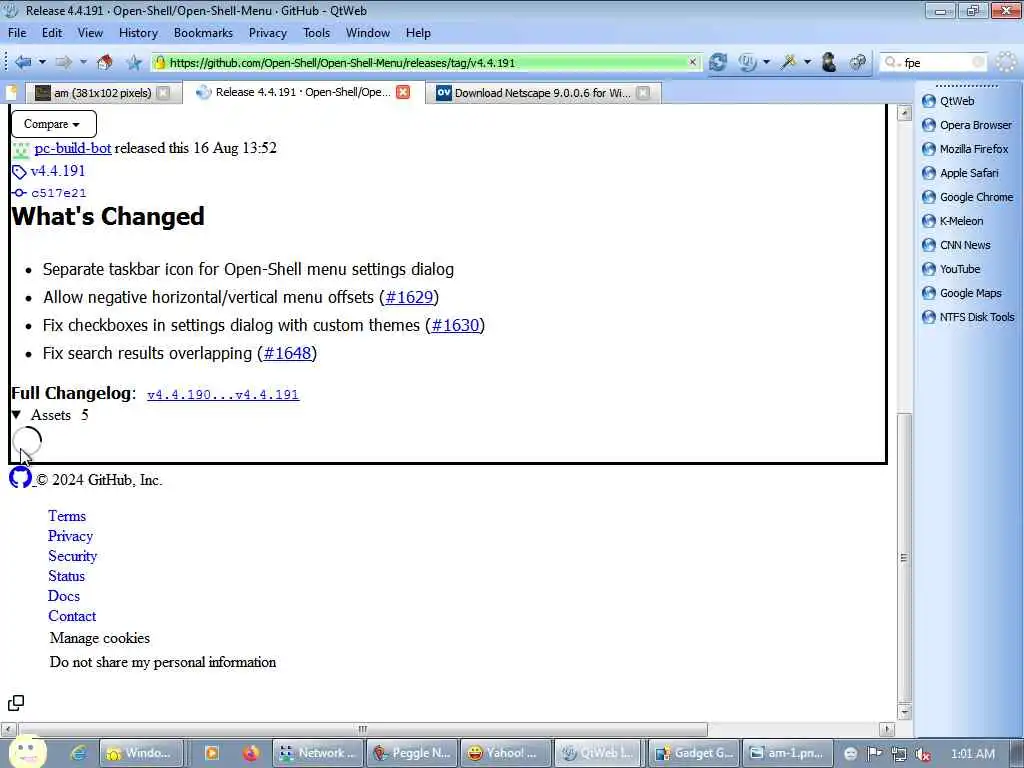Click the tools wand toolbar icon

(x=789, y=62)
